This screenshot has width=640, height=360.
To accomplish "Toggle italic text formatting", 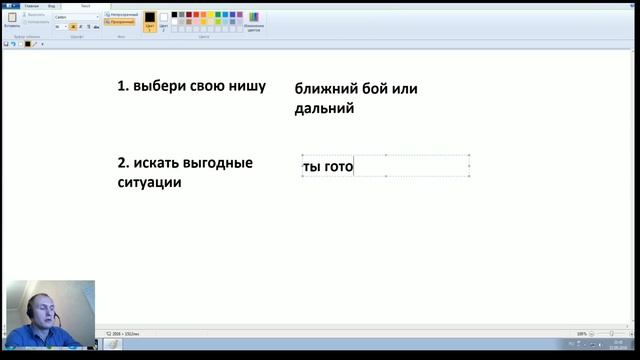I will (x=81, y=27).
